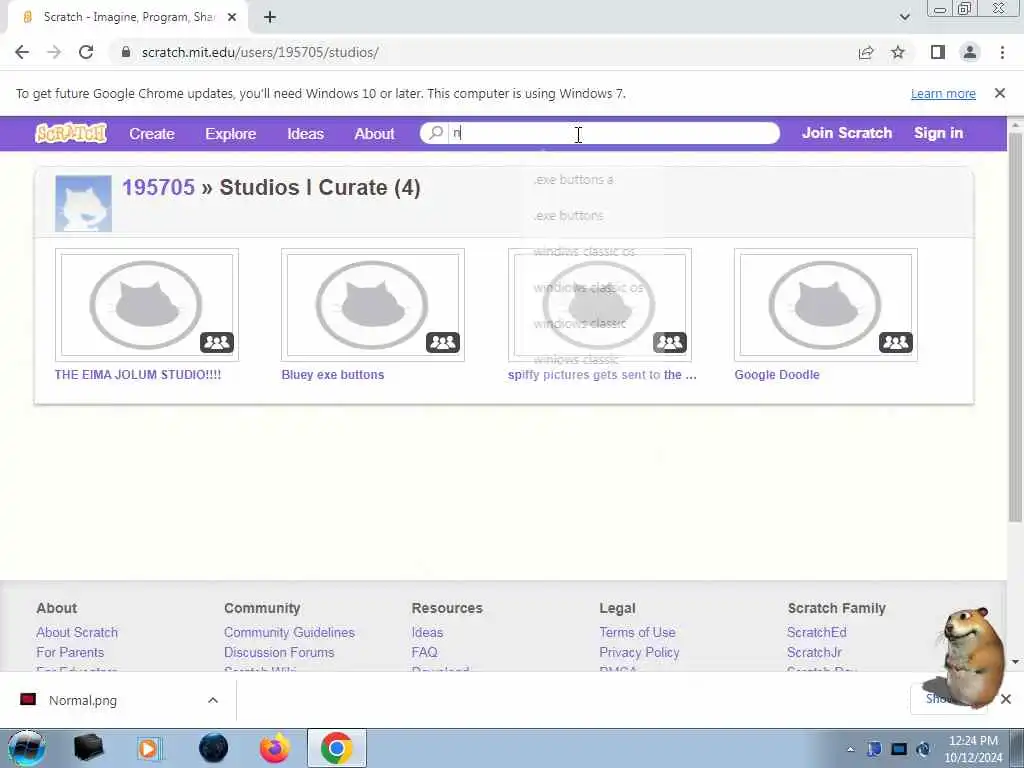
Task: Click the address bar URL
Action: point(260,52)
